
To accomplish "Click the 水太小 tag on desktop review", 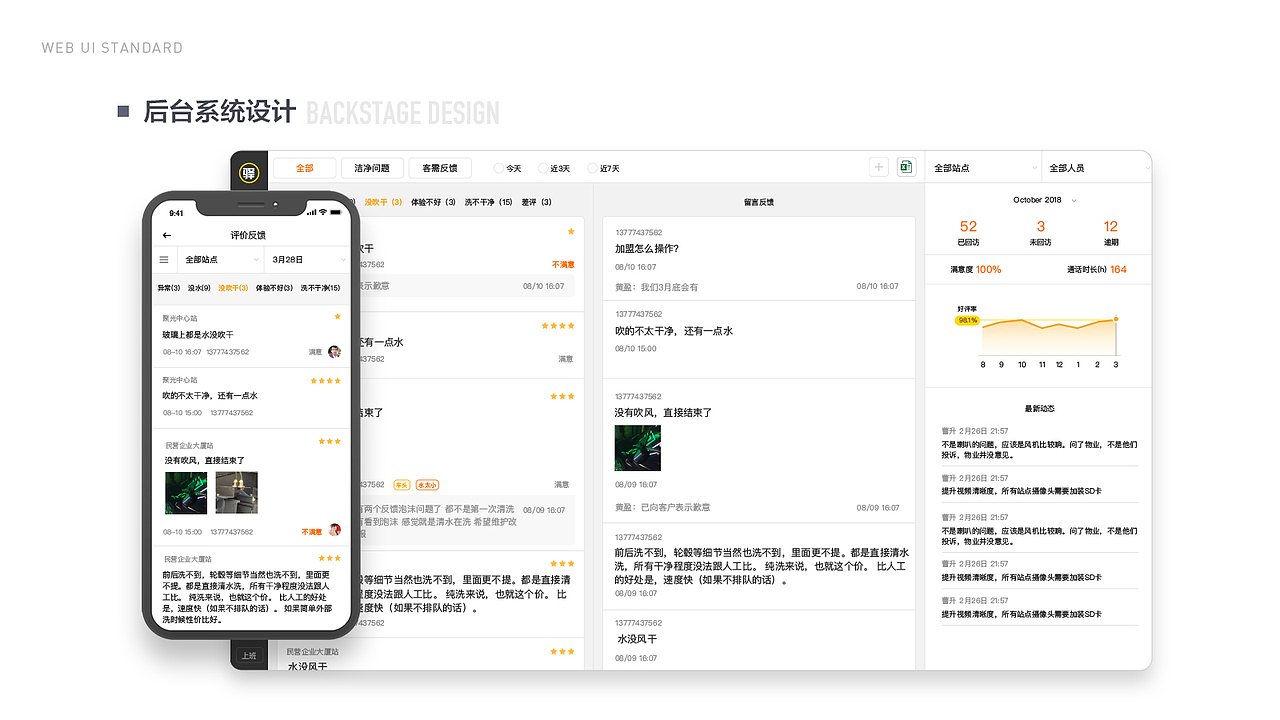I will [x=426, y=484].
